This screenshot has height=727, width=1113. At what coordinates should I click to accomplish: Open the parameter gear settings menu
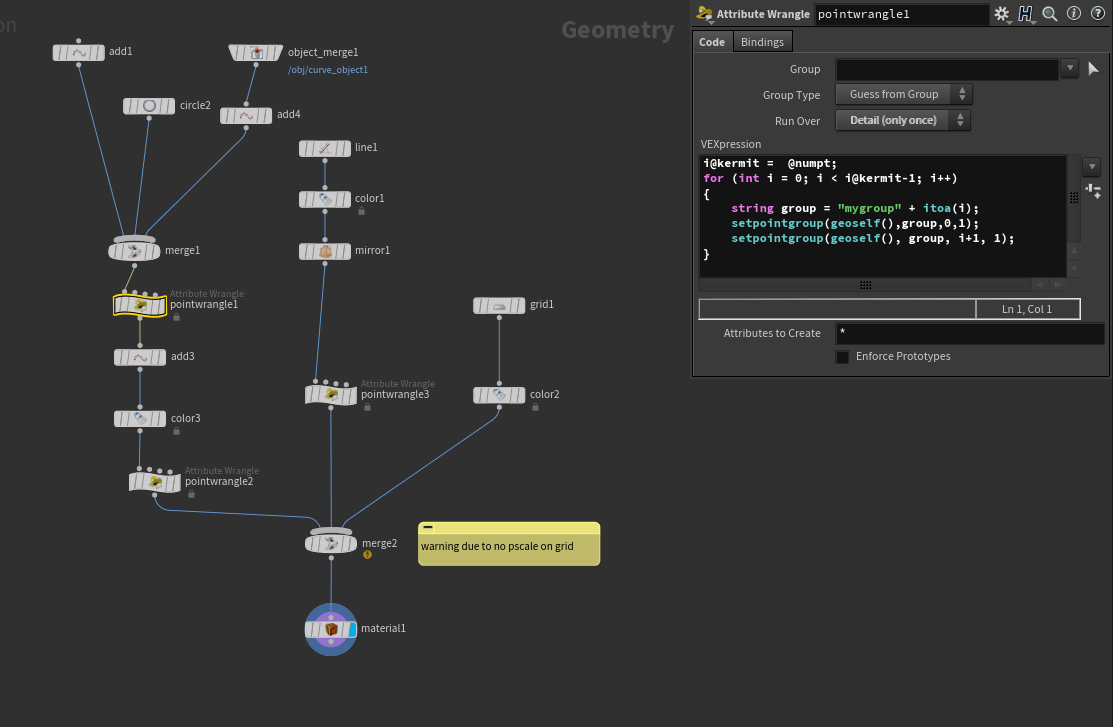click(1001, 14)
